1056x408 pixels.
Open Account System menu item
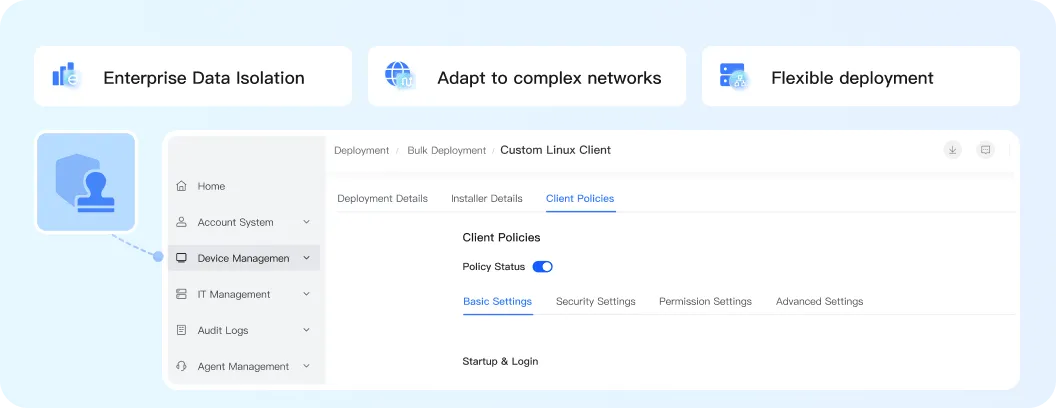click(x=244, y=222)
